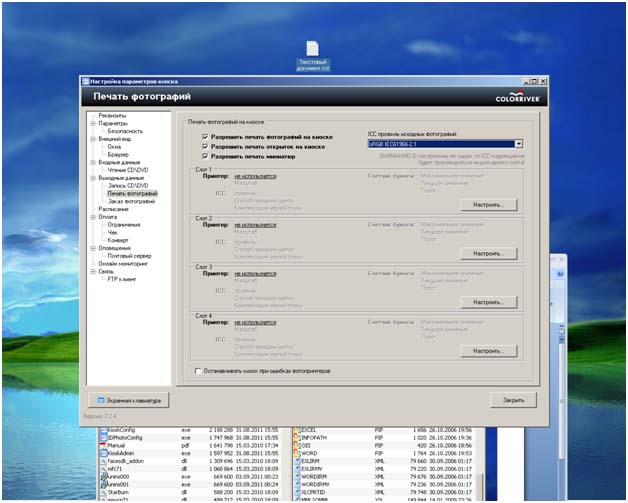628x503 pixels.
Task: Select 'Заказ фотографий' in the tree
Action: (x=131, y=201)
